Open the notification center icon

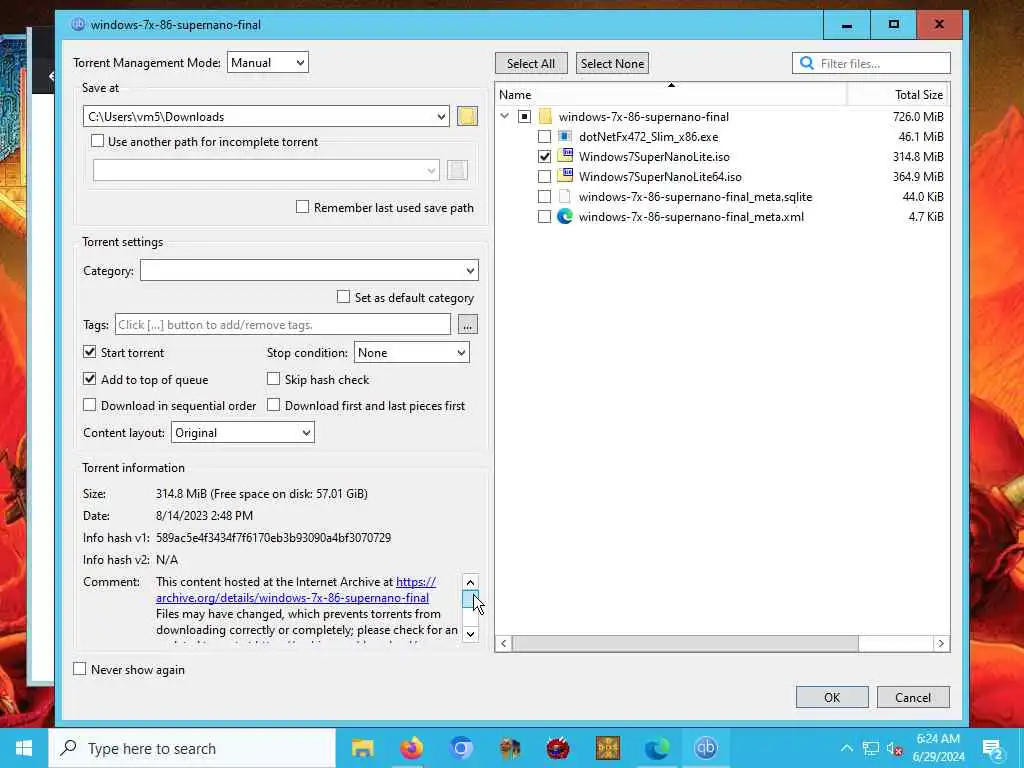coord(993,748)
